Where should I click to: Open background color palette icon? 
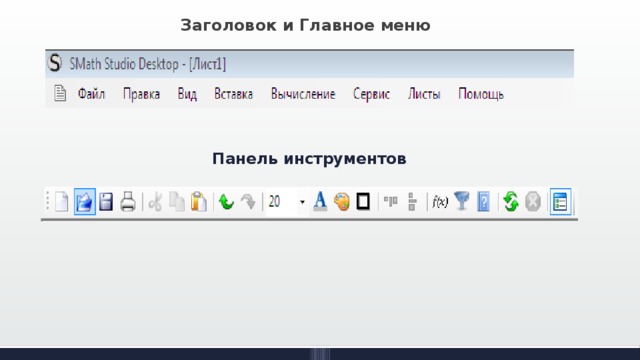[342, 202]
